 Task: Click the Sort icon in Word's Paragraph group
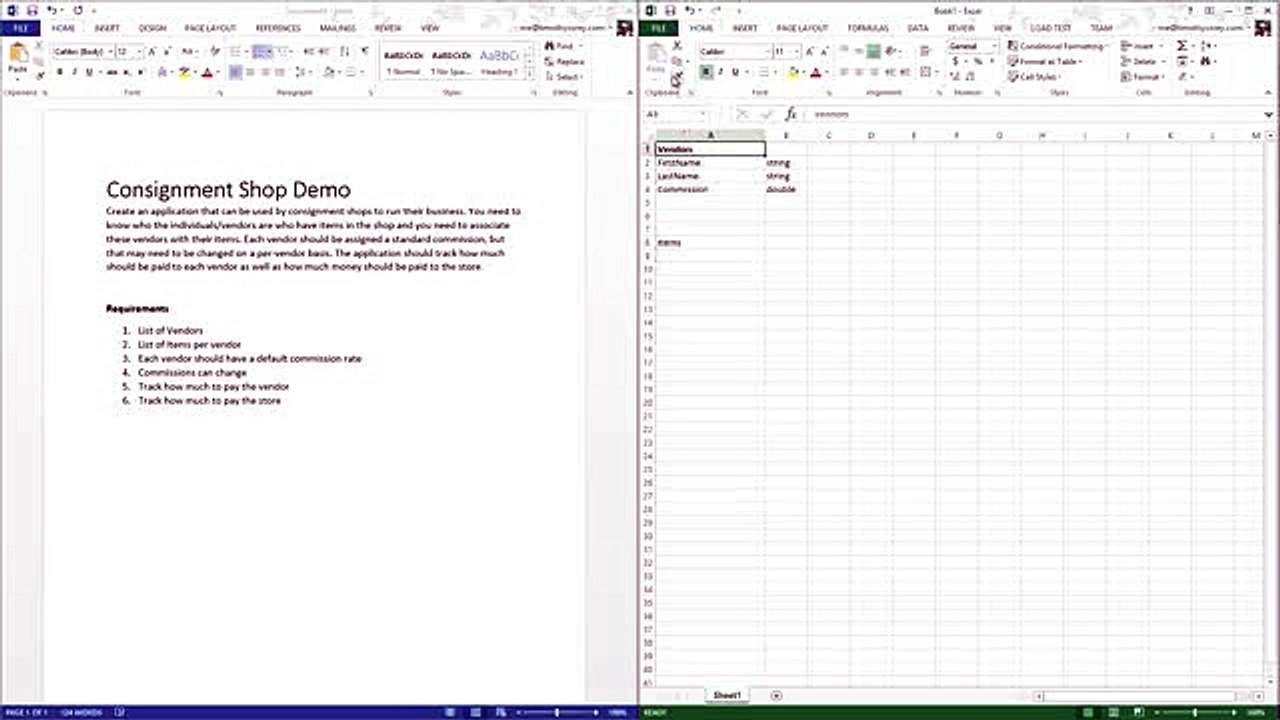coord(346,51)
